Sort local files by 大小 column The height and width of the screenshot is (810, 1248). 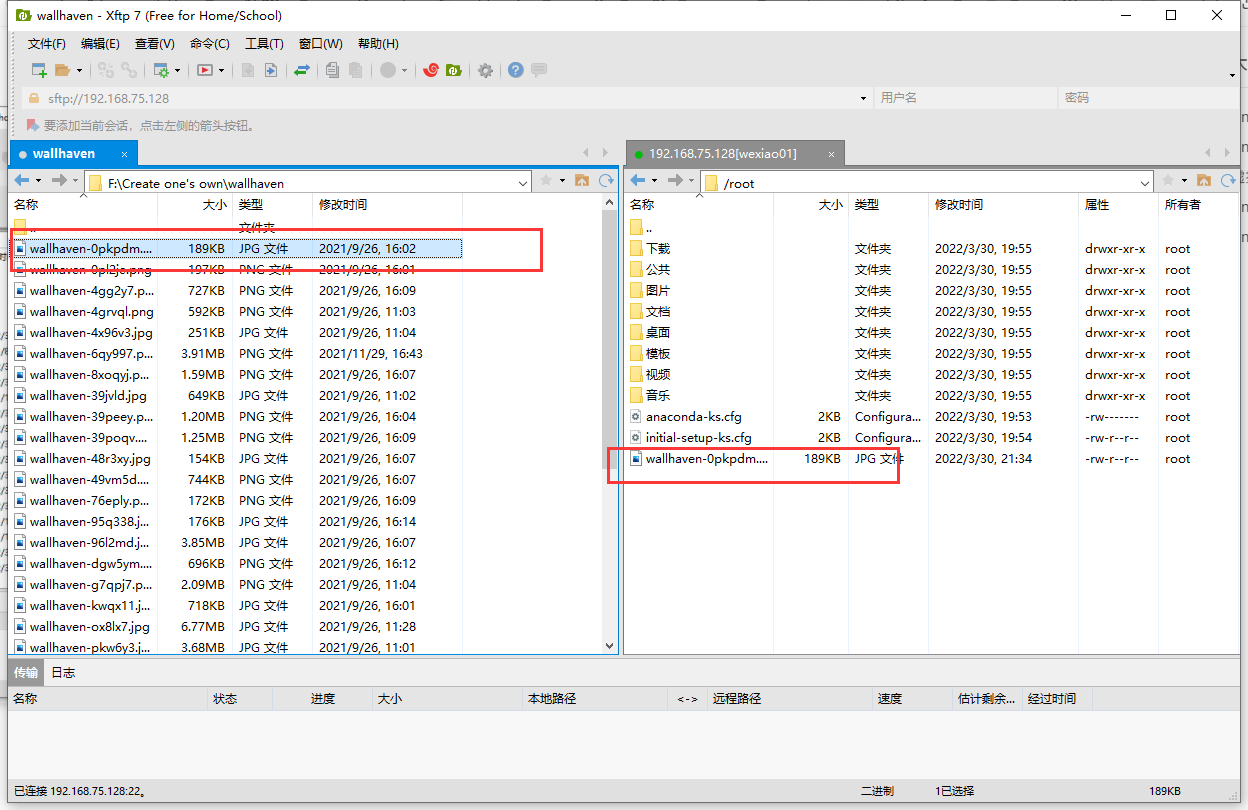[x=196, y=204]
